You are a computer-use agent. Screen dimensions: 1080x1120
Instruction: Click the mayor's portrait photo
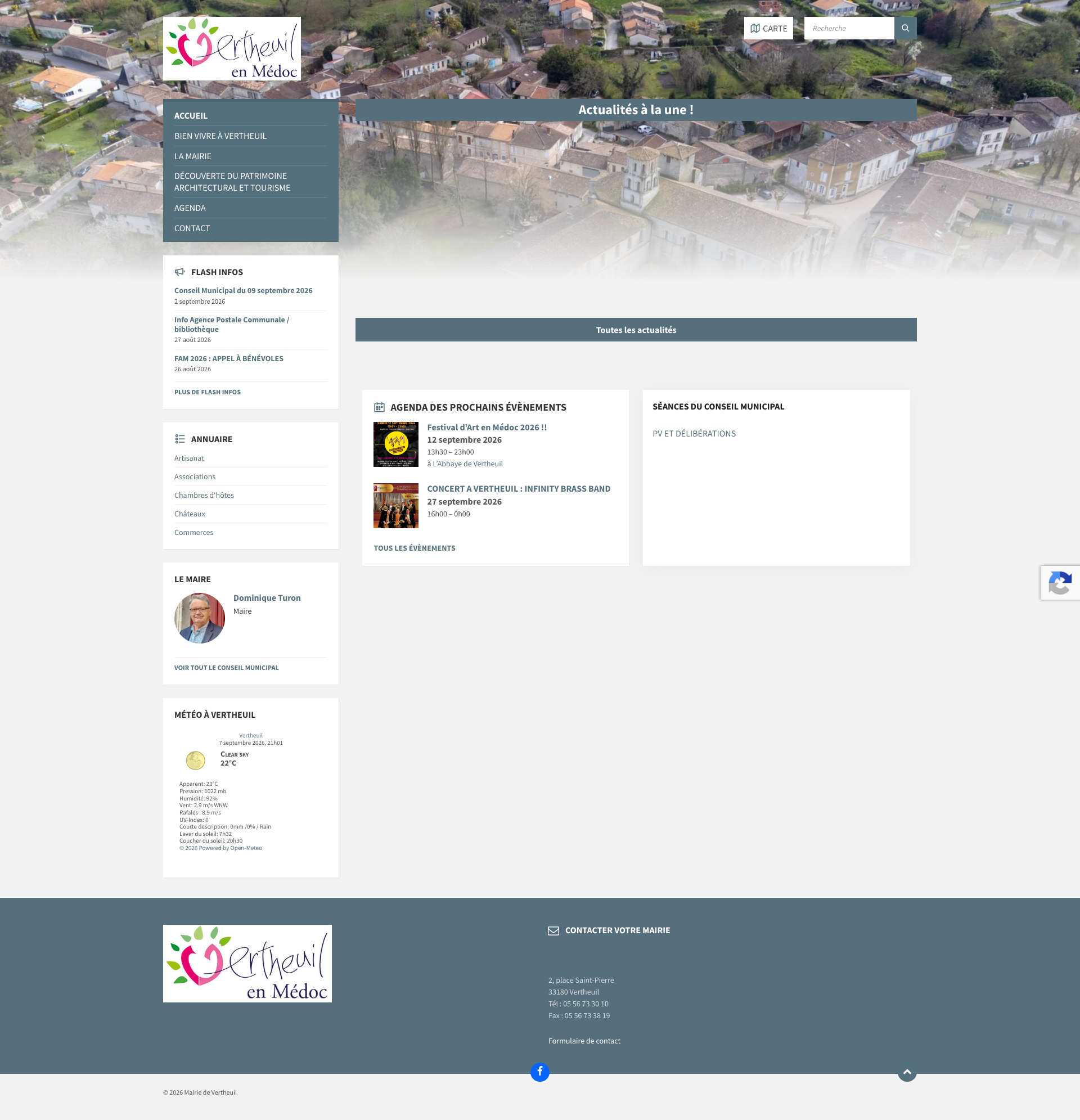tap(200, 618)
